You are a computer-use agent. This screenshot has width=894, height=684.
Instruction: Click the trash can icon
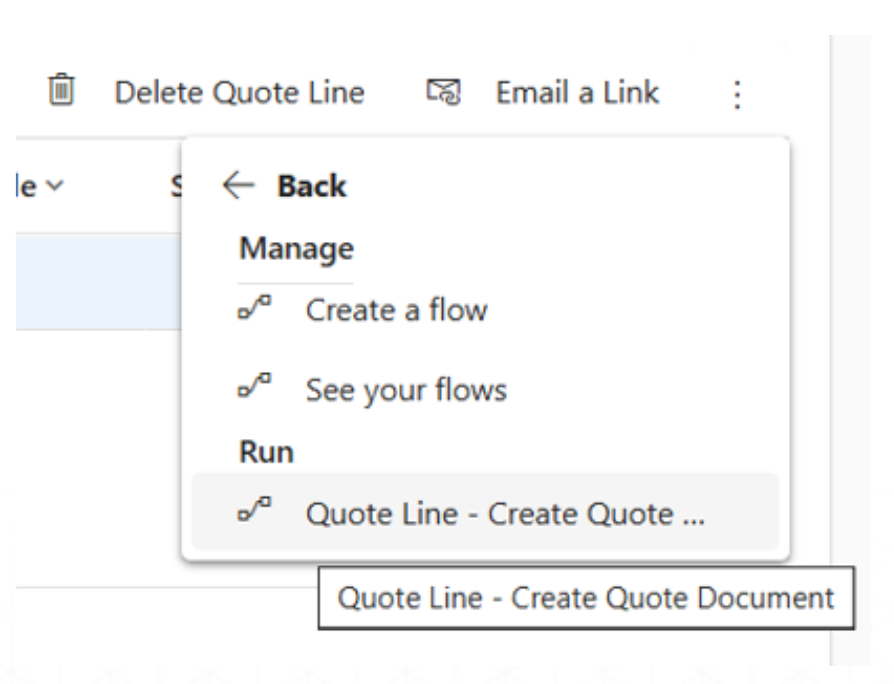coord(62,93)
